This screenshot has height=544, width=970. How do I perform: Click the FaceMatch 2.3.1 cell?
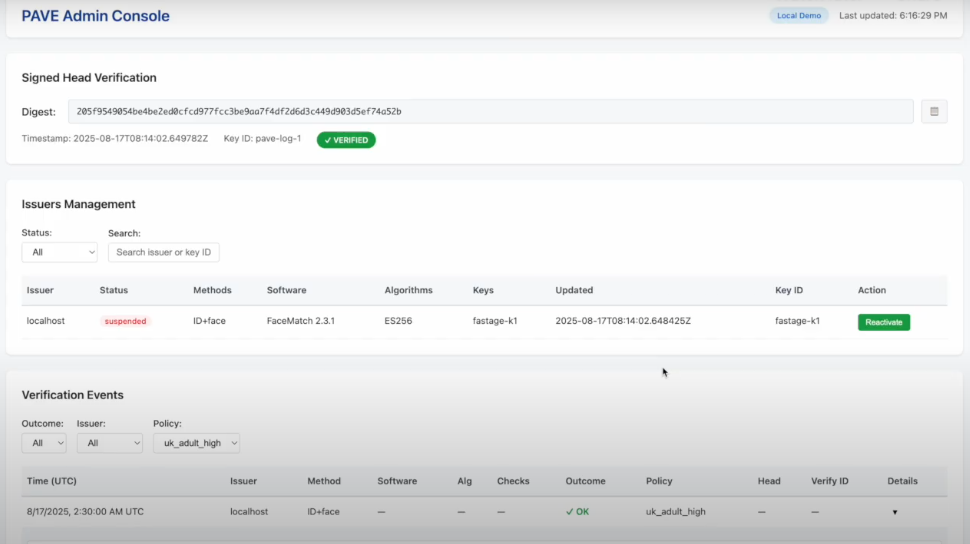(301, 321)
